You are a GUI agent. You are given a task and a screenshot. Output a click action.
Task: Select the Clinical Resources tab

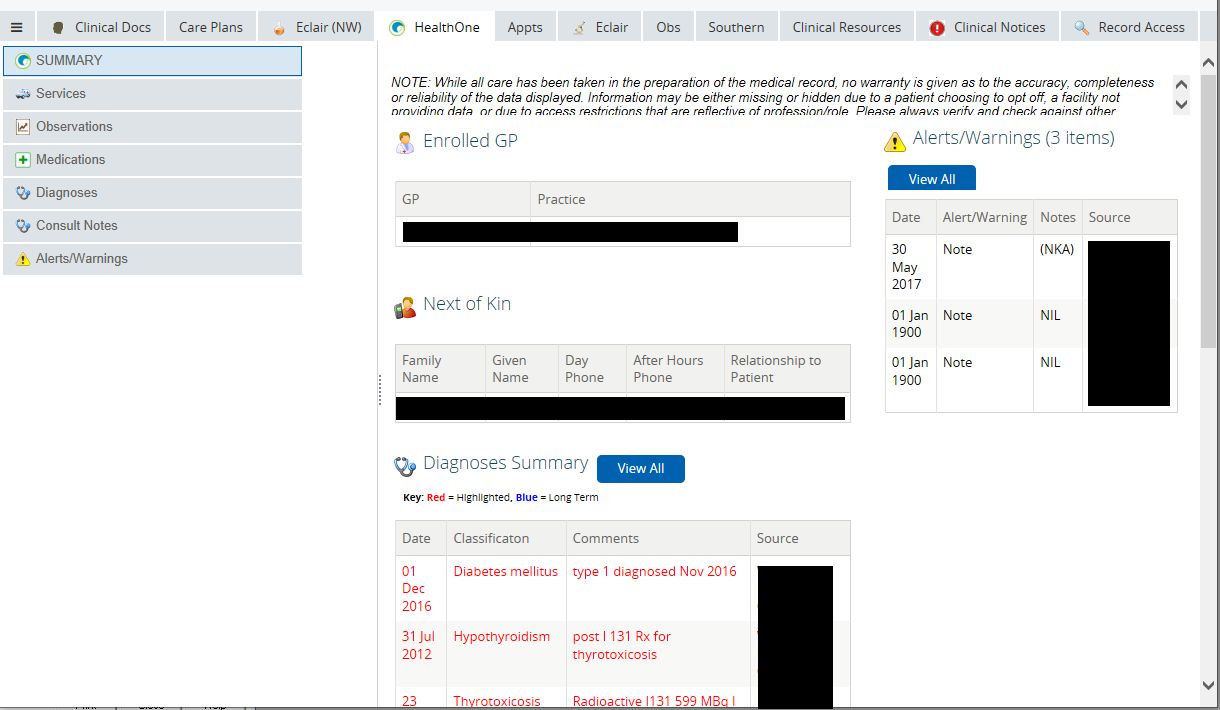846,27
